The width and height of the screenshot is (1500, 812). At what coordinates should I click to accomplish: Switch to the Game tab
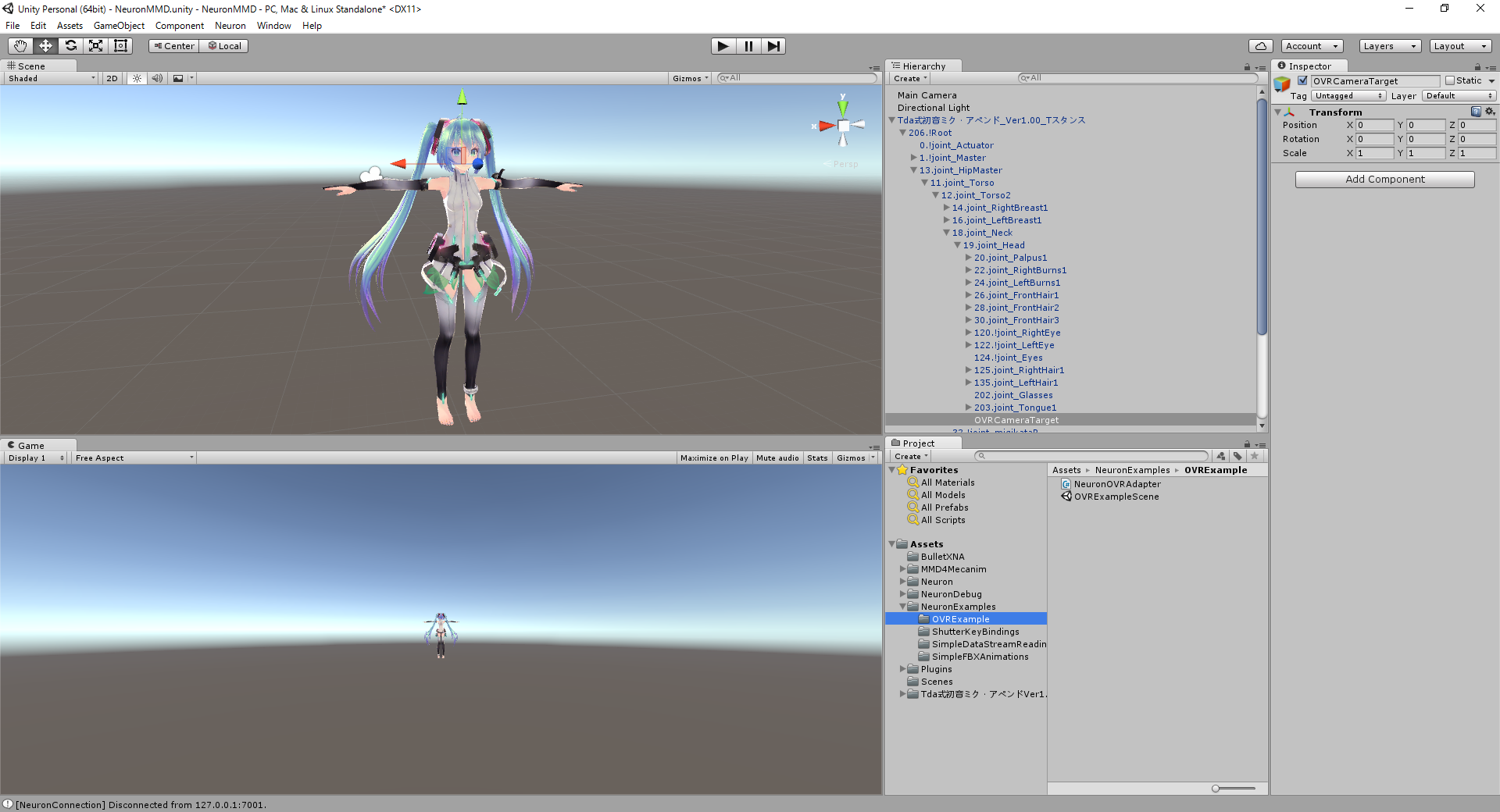(30, 445)
